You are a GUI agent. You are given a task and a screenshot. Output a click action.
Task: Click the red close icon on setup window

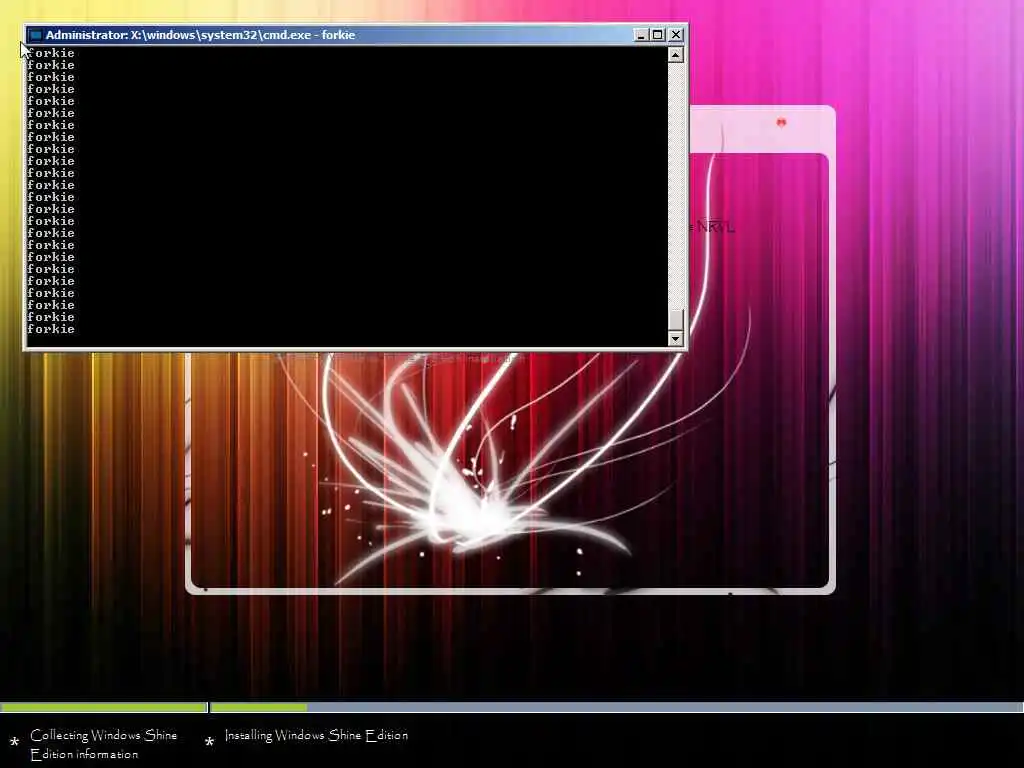click(x=781, y=122)
